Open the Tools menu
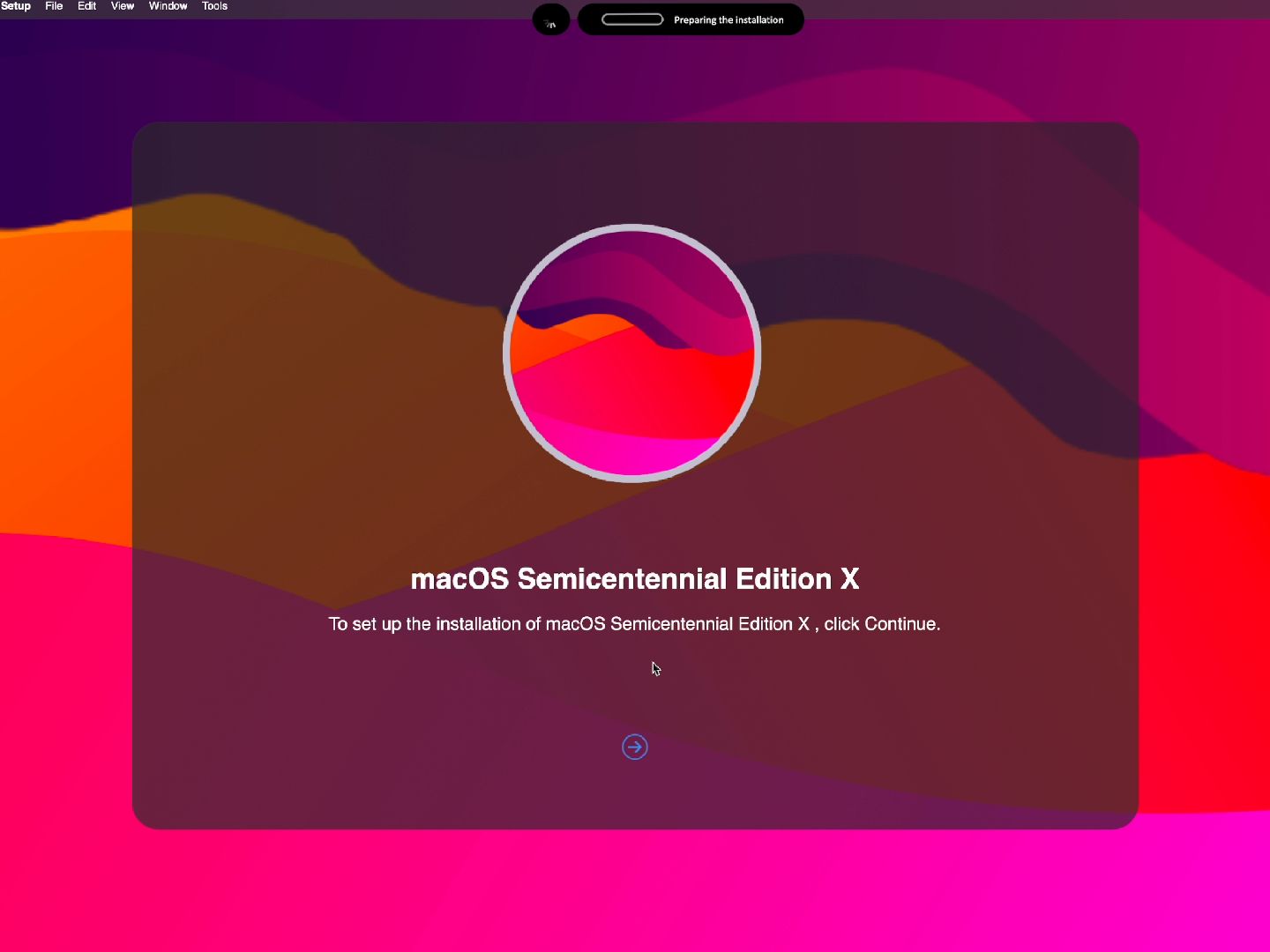Screen dimensions: 1270x952 point(214,6)
